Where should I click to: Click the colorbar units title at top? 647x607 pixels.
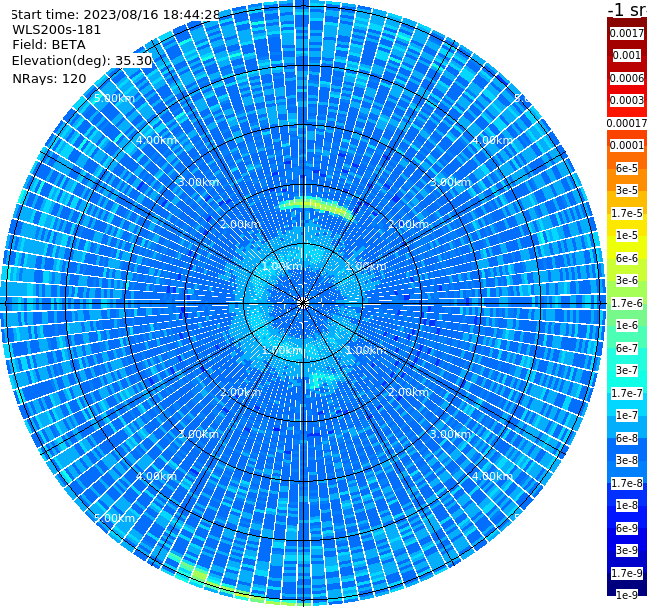[628, 9]
